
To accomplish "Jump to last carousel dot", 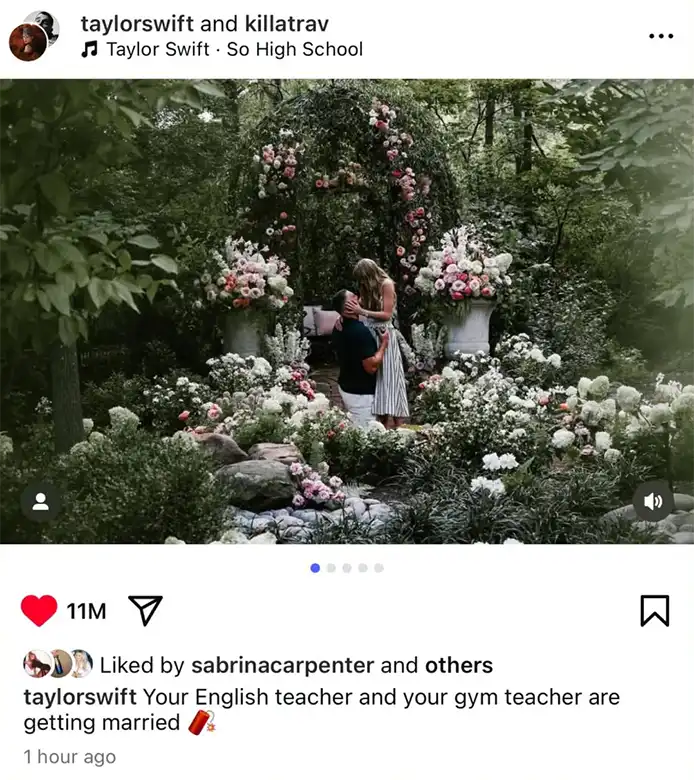I will [379, 568].
